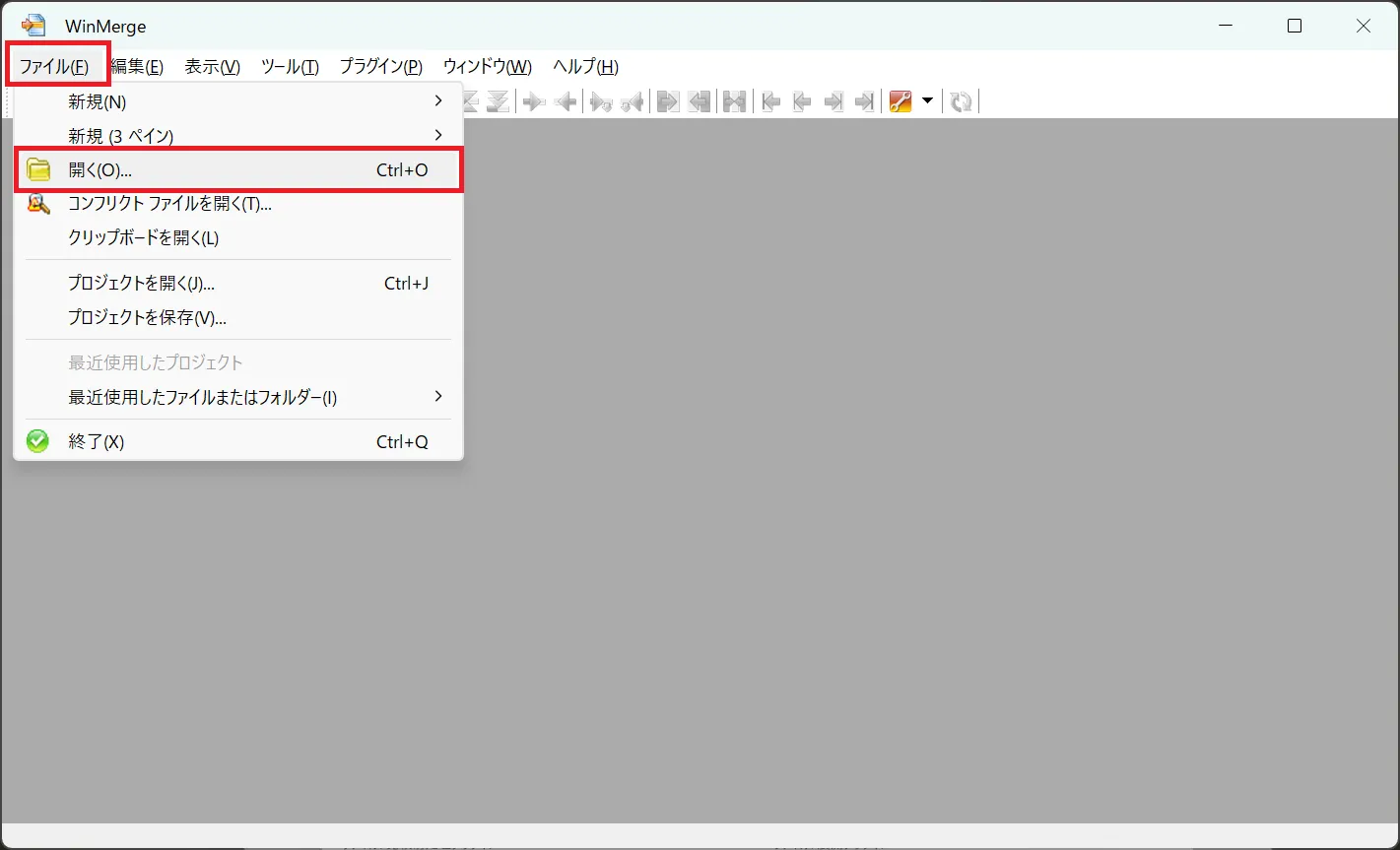Click the Refresh toolbar icon
The image size is (1400, 850).
pyautogui.click(x=962, y=101)
